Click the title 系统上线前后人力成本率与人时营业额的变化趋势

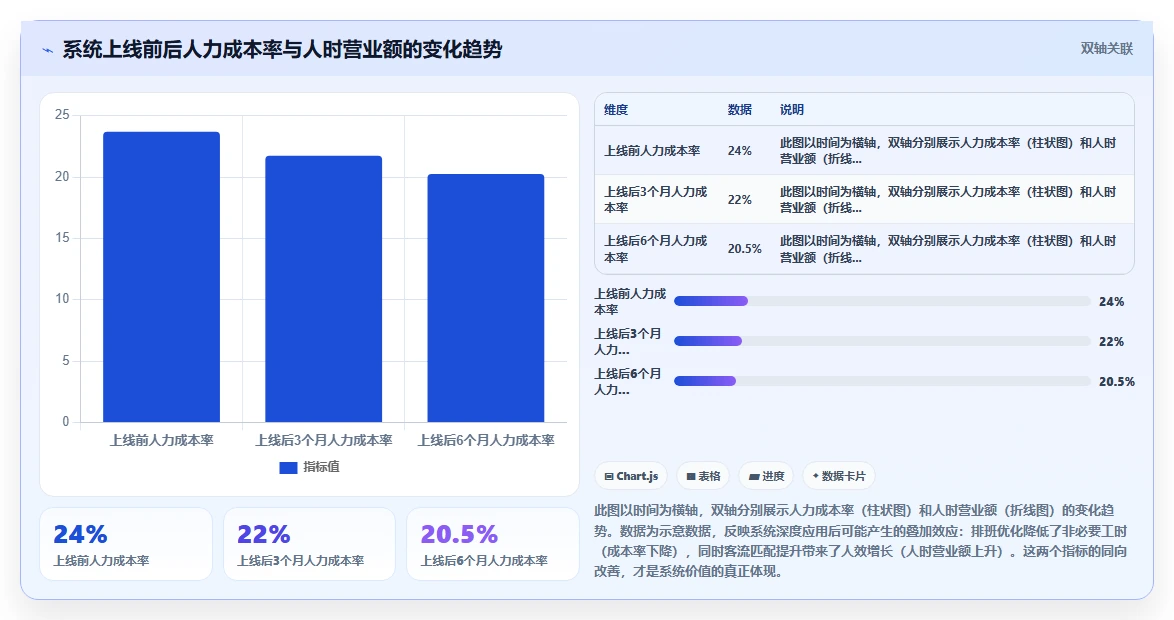click(x=282, y=50)
